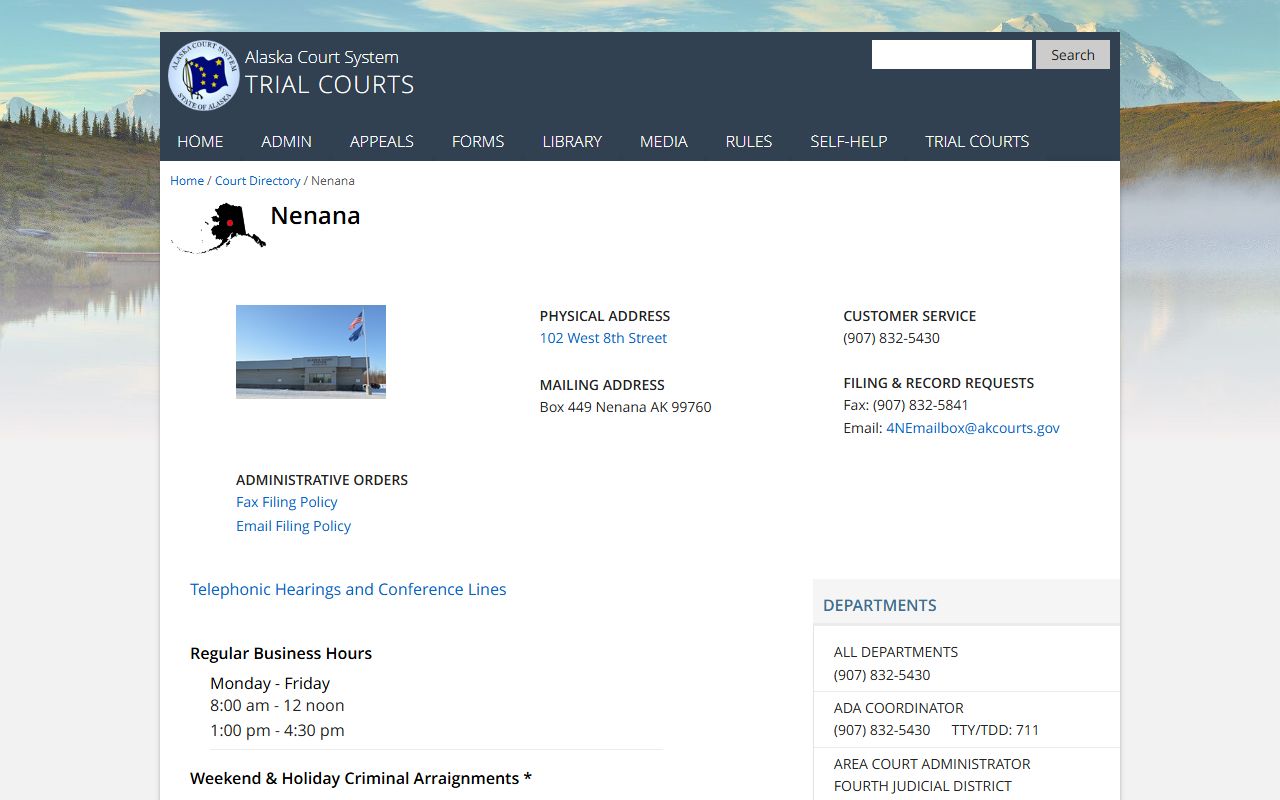Screen dimensions: 1280x800
Task: Click the Fax: (907) 832-5841 text
Action: pos(906,405)
